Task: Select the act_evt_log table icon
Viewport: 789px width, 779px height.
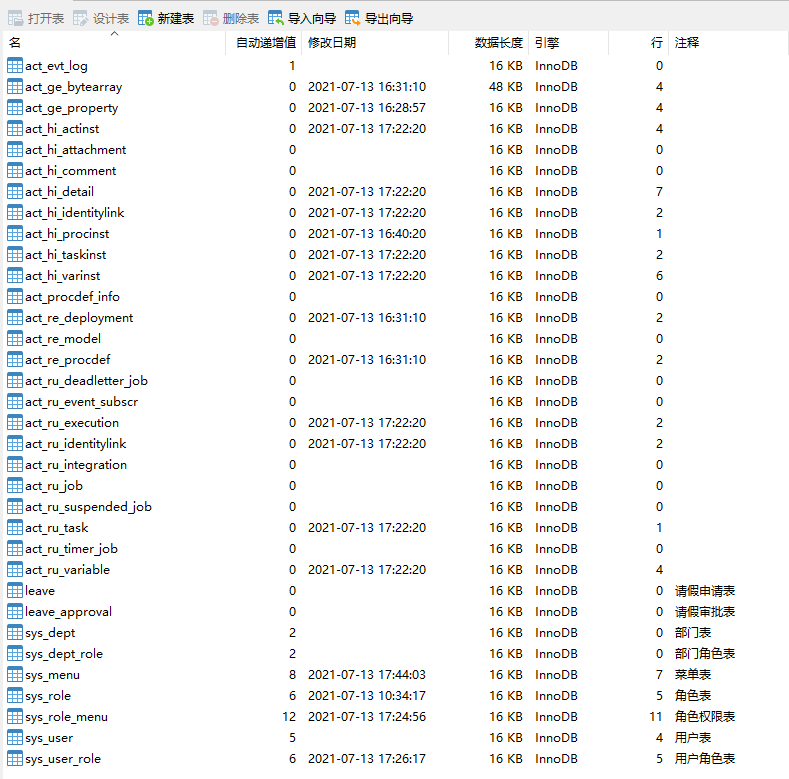Action: point(15,65)
